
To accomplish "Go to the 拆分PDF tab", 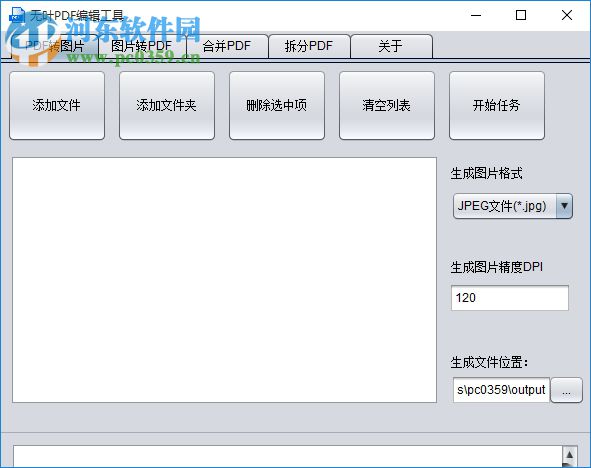I will tap(309, 46).
